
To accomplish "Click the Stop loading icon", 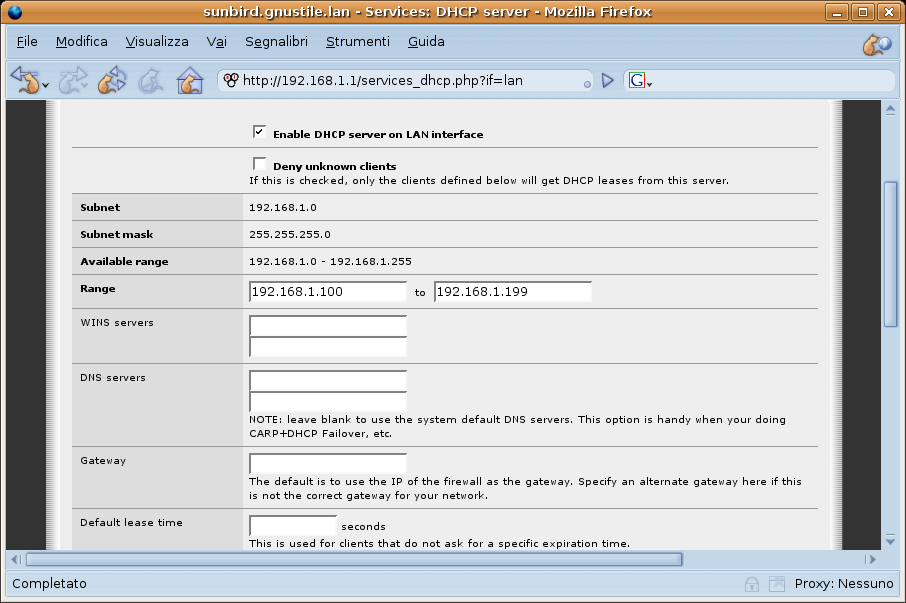I will pos(150,81).
